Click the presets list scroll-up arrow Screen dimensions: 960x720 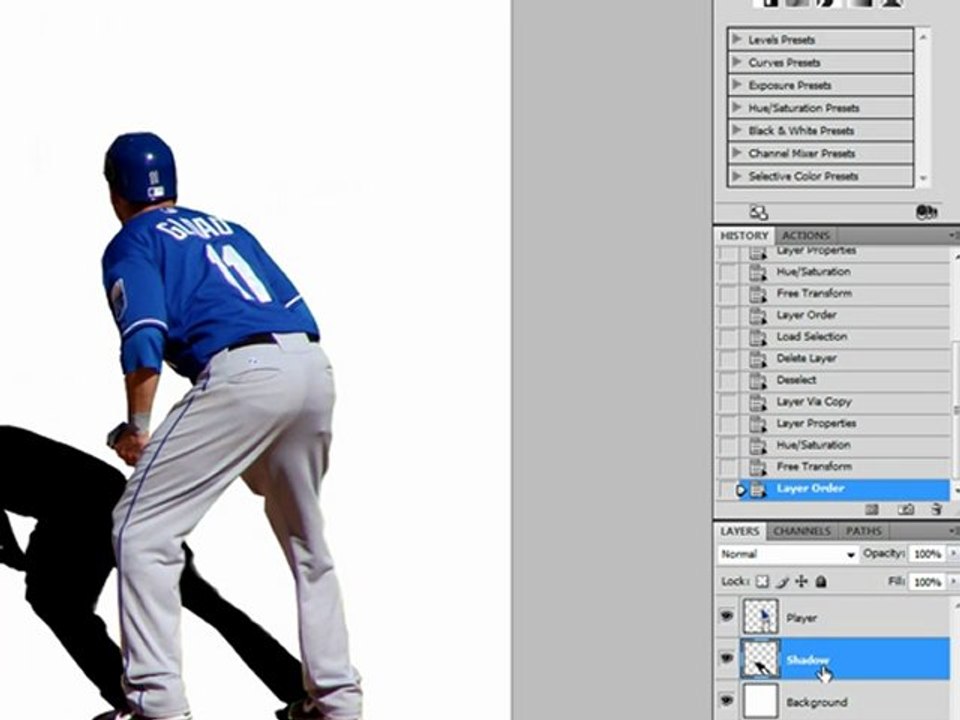pos(923,37)
